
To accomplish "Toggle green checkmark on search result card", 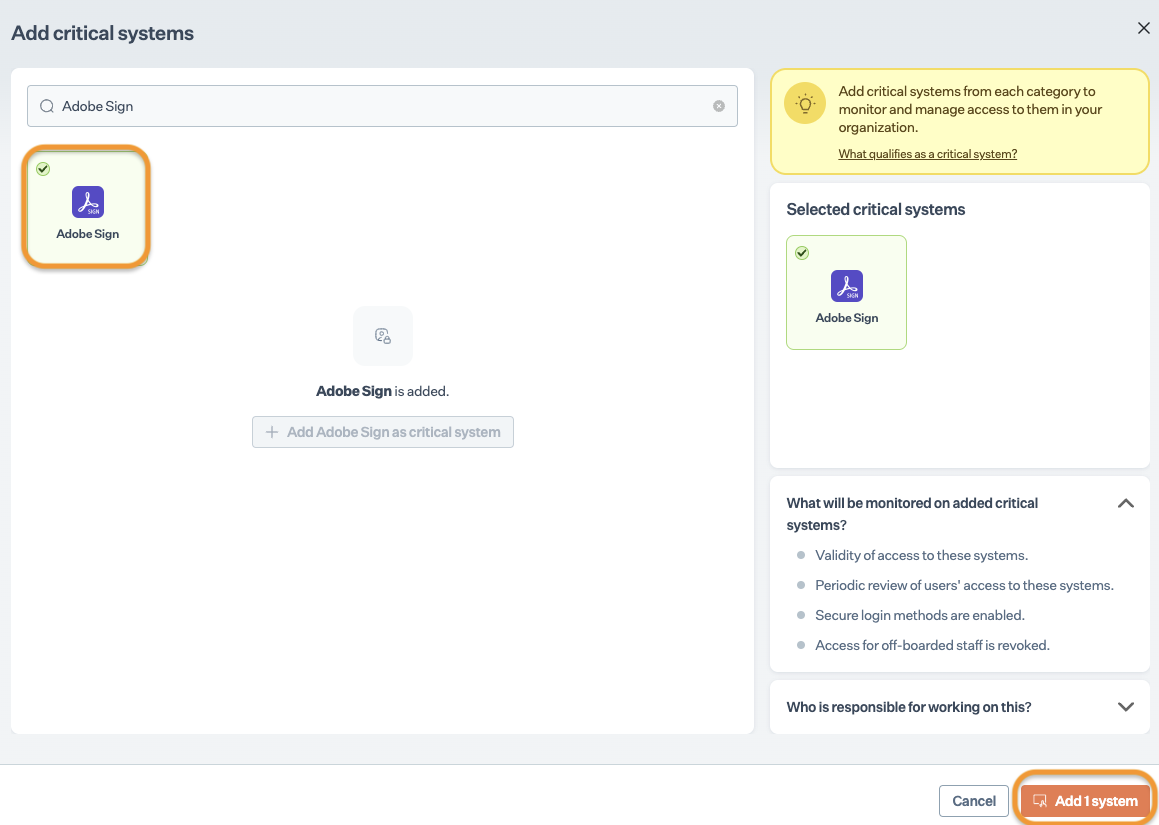I will click(x=43, y=169).
